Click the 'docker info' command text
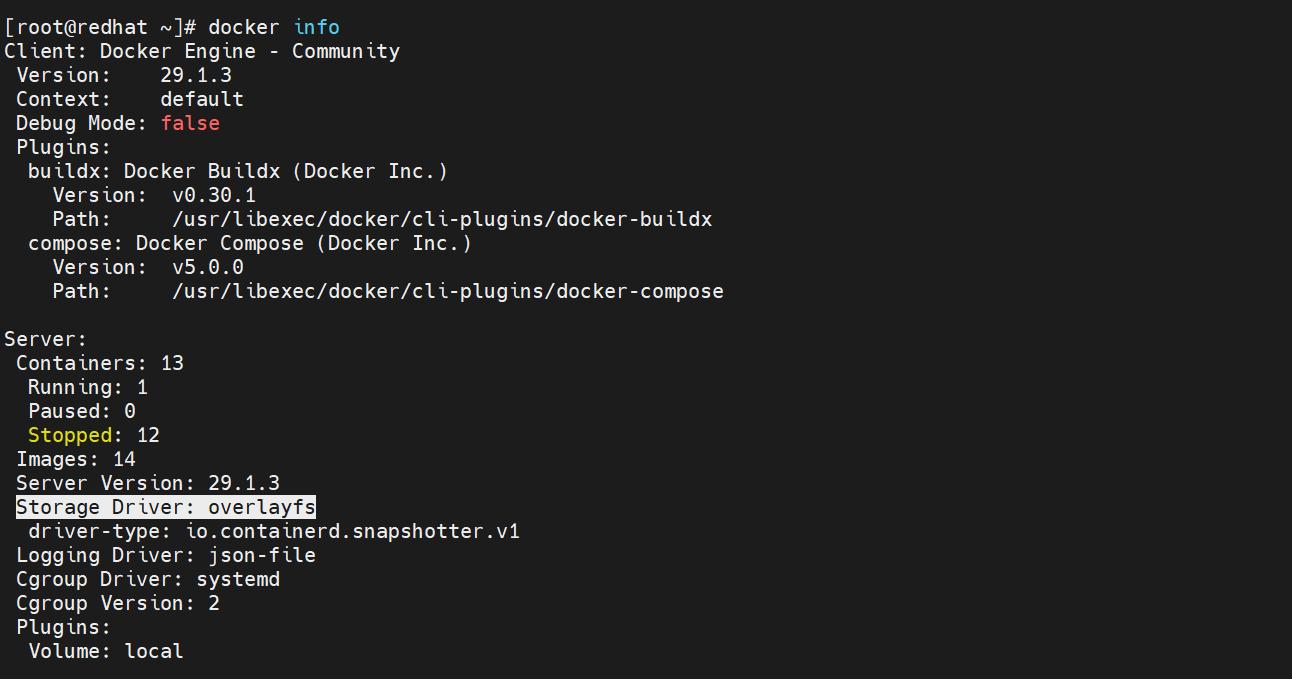The width and height of the screenshot is (1292, 679). pos(273,27)
